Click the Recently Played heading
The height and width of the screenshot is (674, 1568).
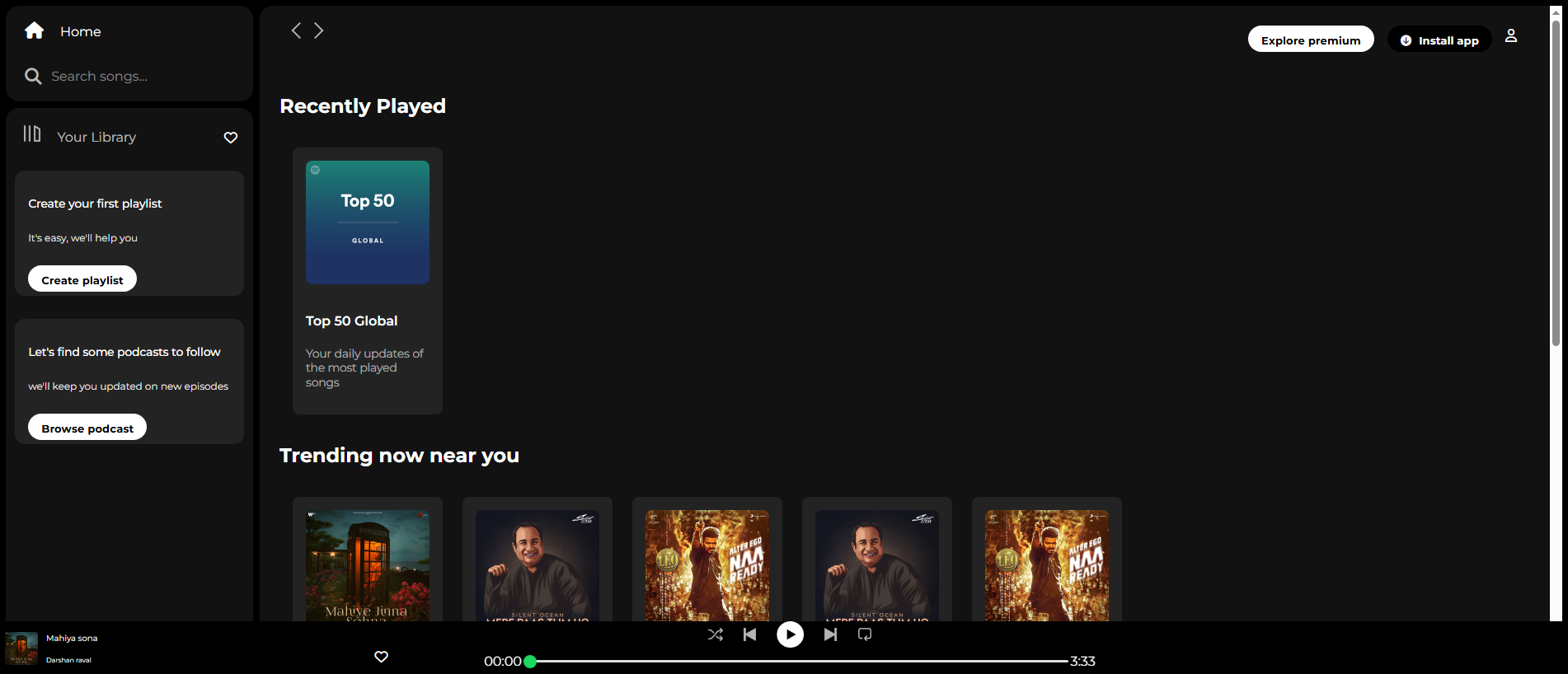coord(363,106)
